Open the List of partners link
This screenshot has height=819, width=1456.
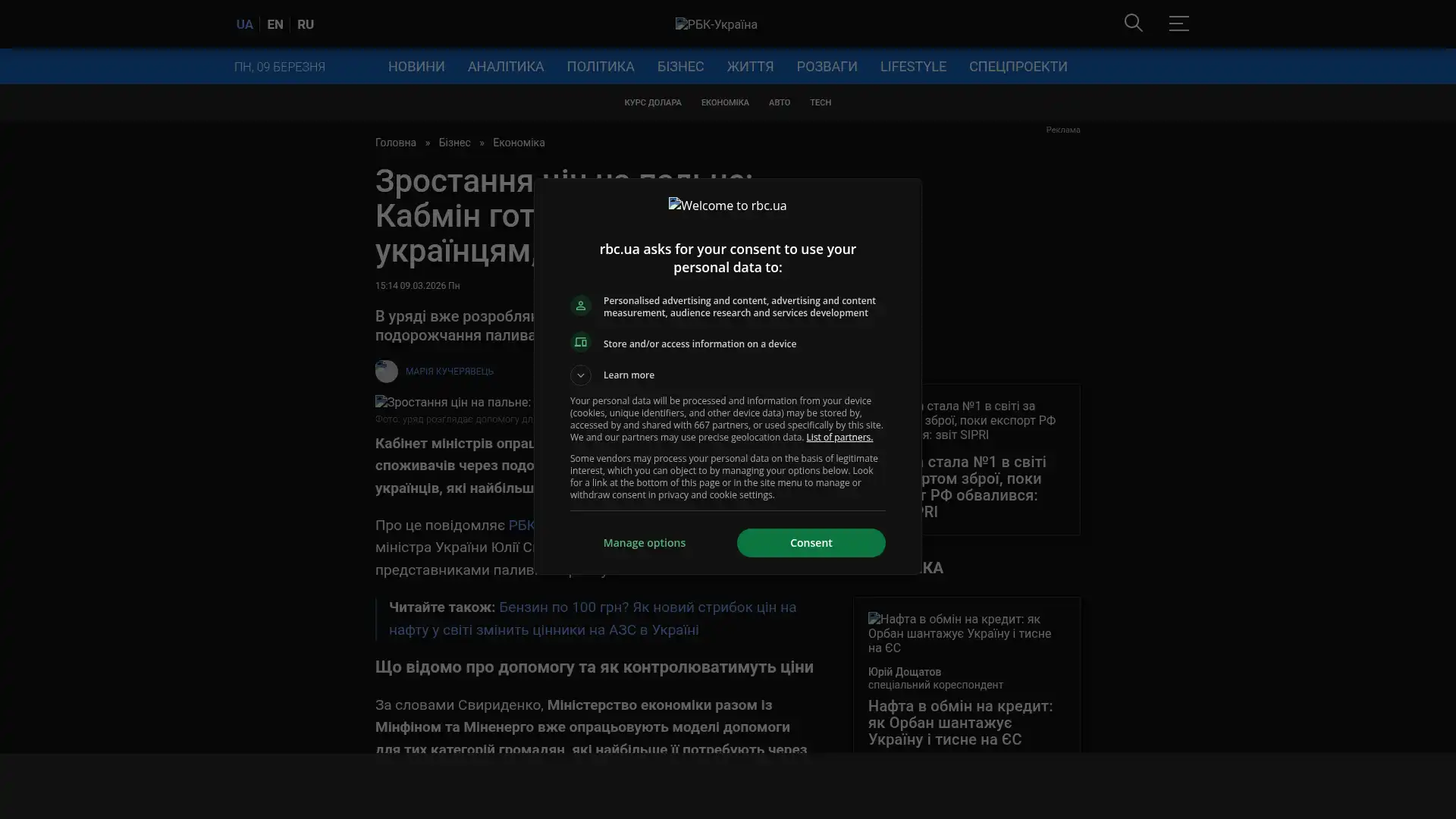click(839, 438)
